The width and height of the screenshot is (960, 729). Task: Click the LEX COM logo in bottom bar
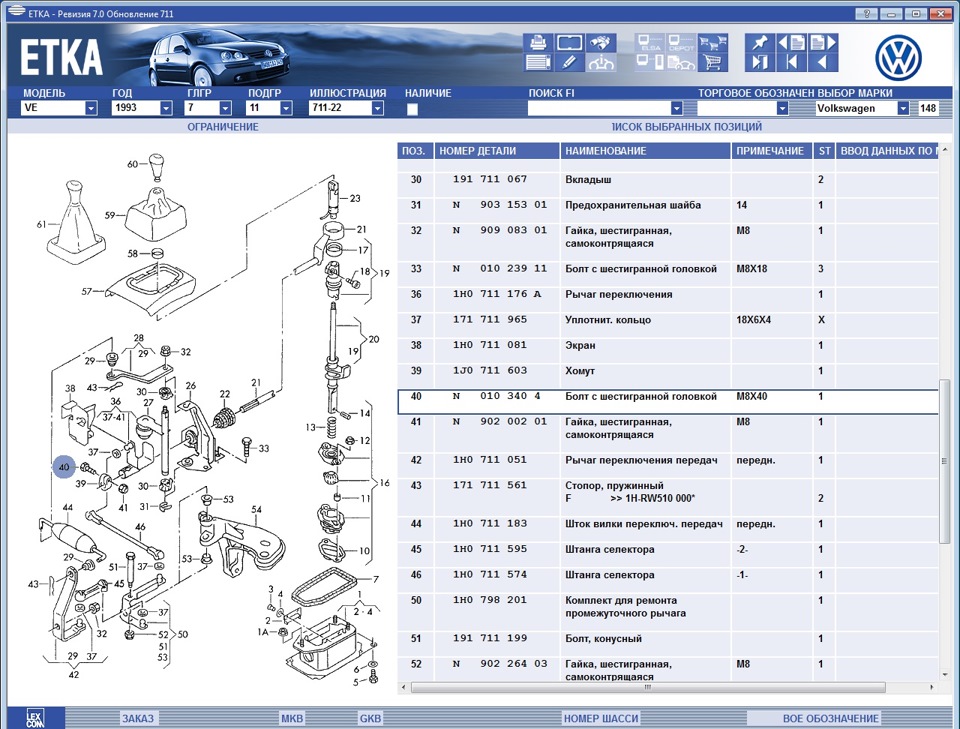pos(35,718)
